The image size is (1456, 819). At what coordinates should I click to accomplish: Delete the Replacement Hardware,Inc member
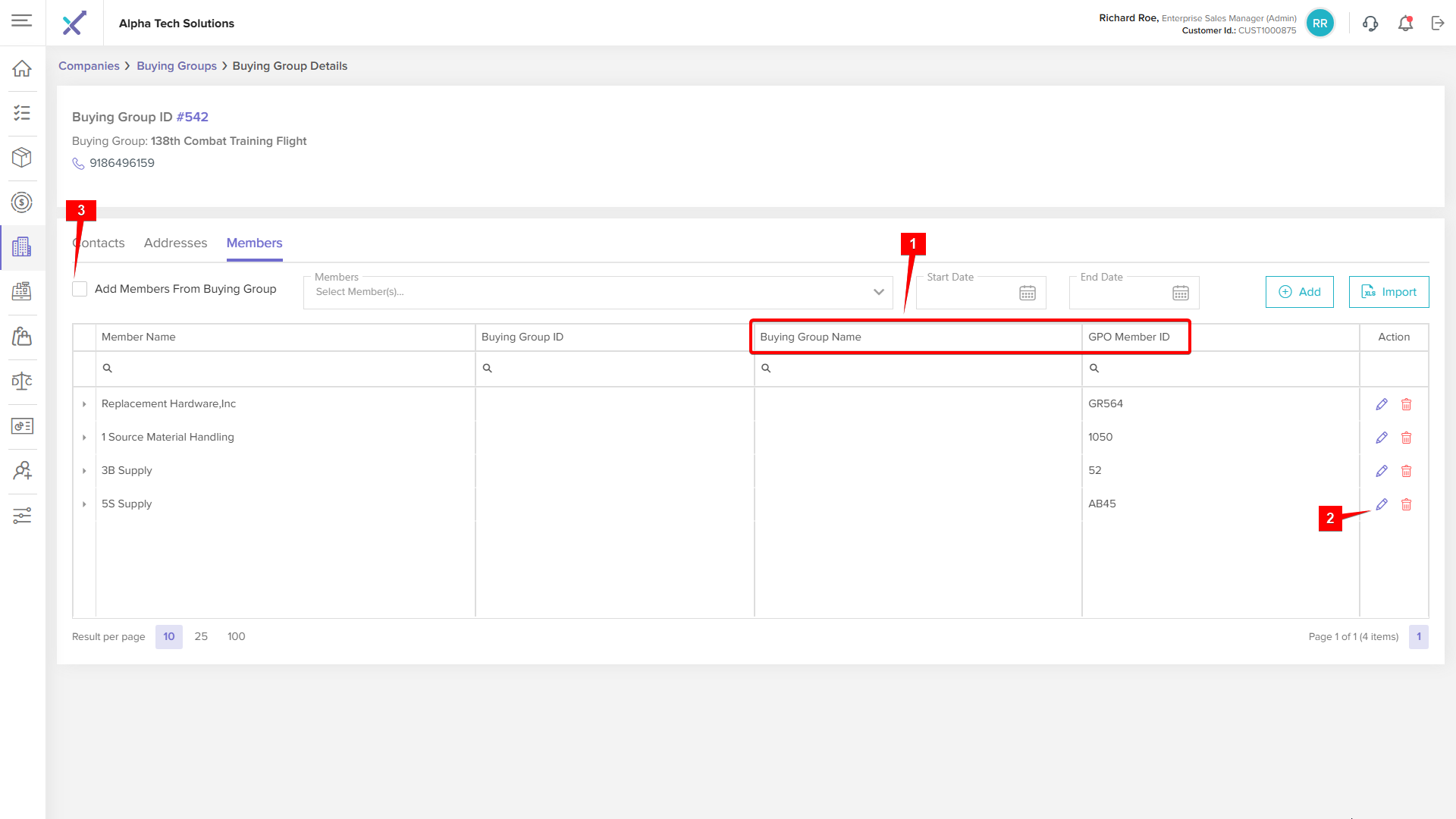tap(1406, 404)
